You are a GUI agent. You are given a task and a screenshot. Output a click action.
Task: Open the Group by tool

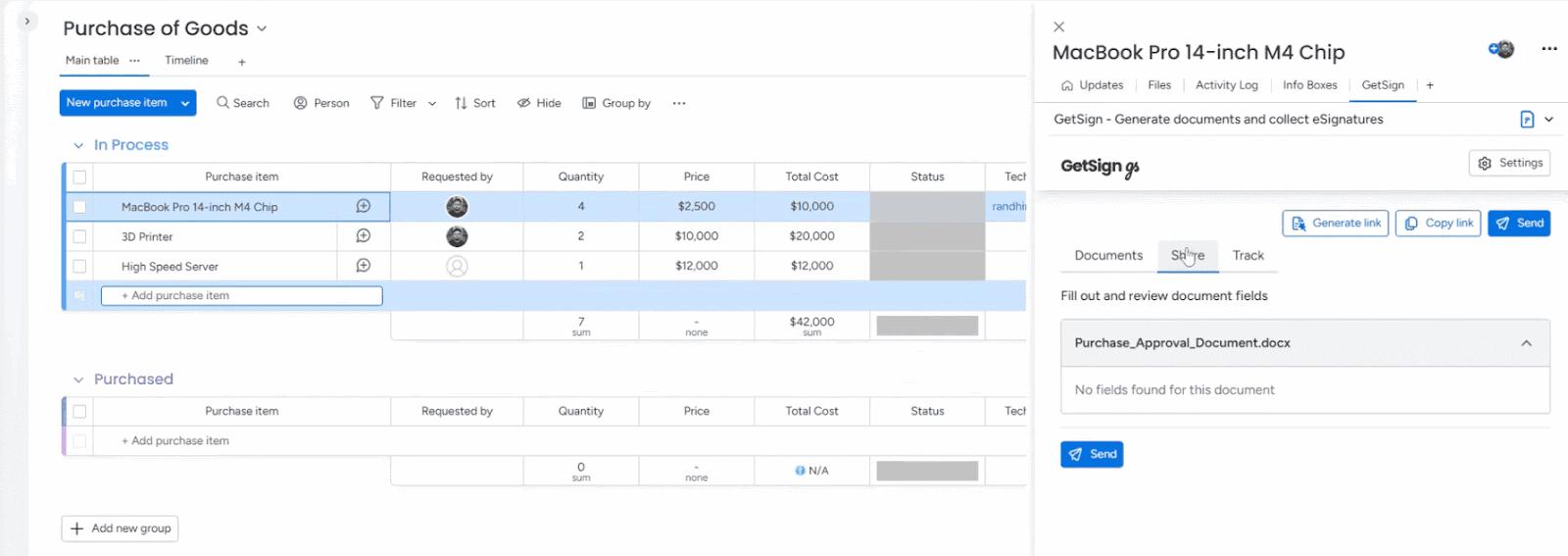pos(616,103)
